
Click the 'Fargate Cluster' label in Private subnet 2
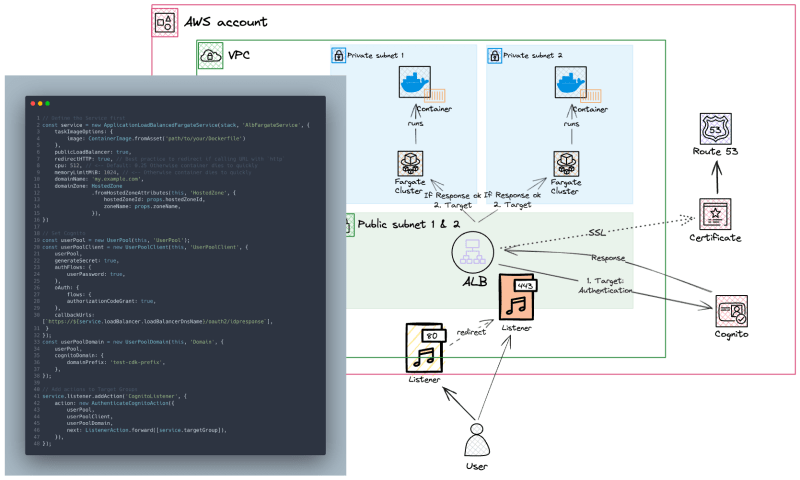[x=565, y=186]
